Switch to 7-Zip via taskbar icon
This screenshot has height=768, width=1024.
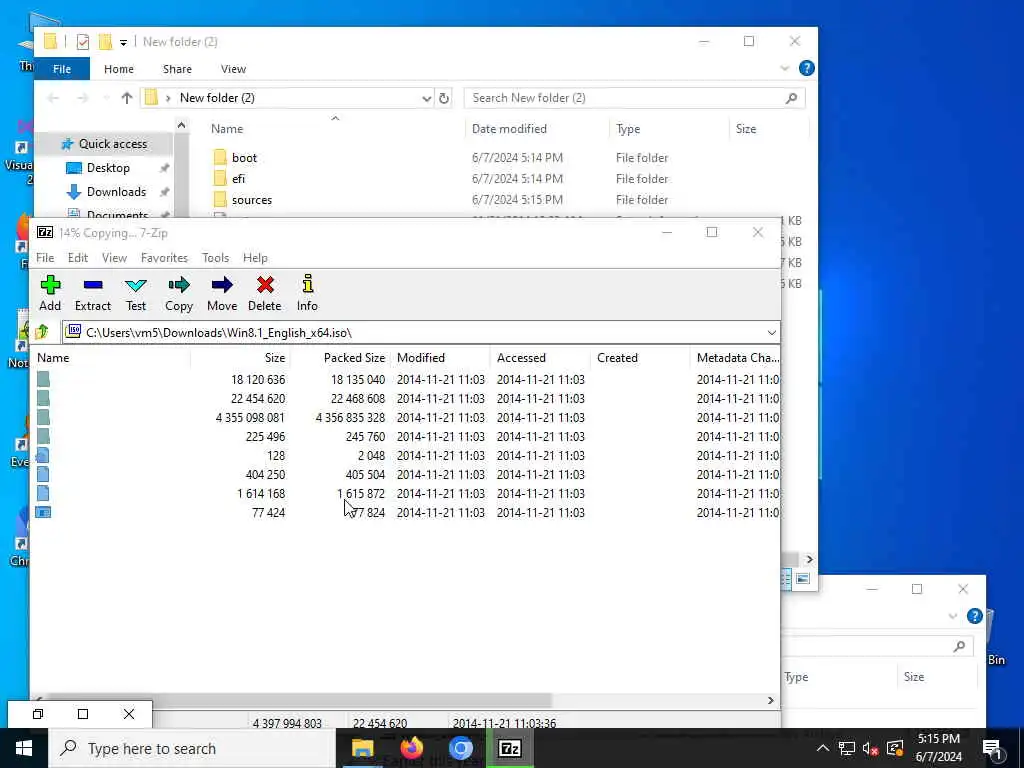[x=509, y=748]
